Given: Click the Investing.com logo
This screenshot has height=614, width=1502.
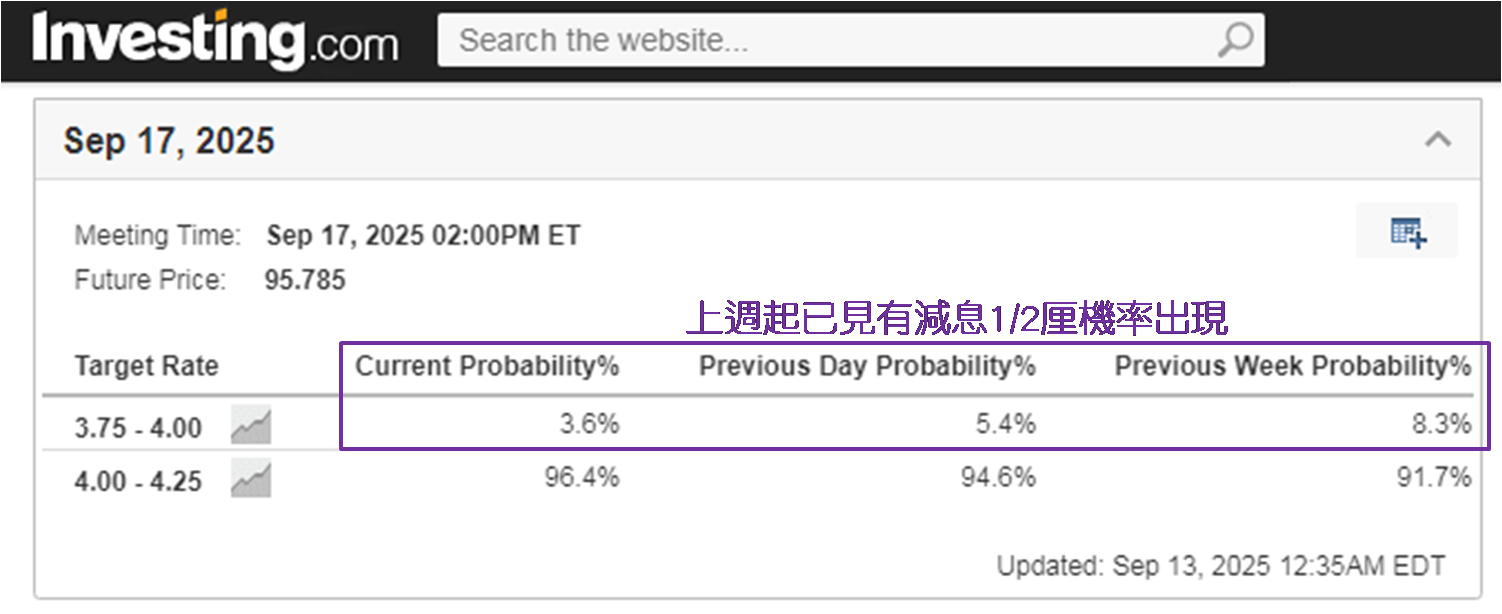Looking at the screenshot, I should pyautogui.click(x=215, y=41).
